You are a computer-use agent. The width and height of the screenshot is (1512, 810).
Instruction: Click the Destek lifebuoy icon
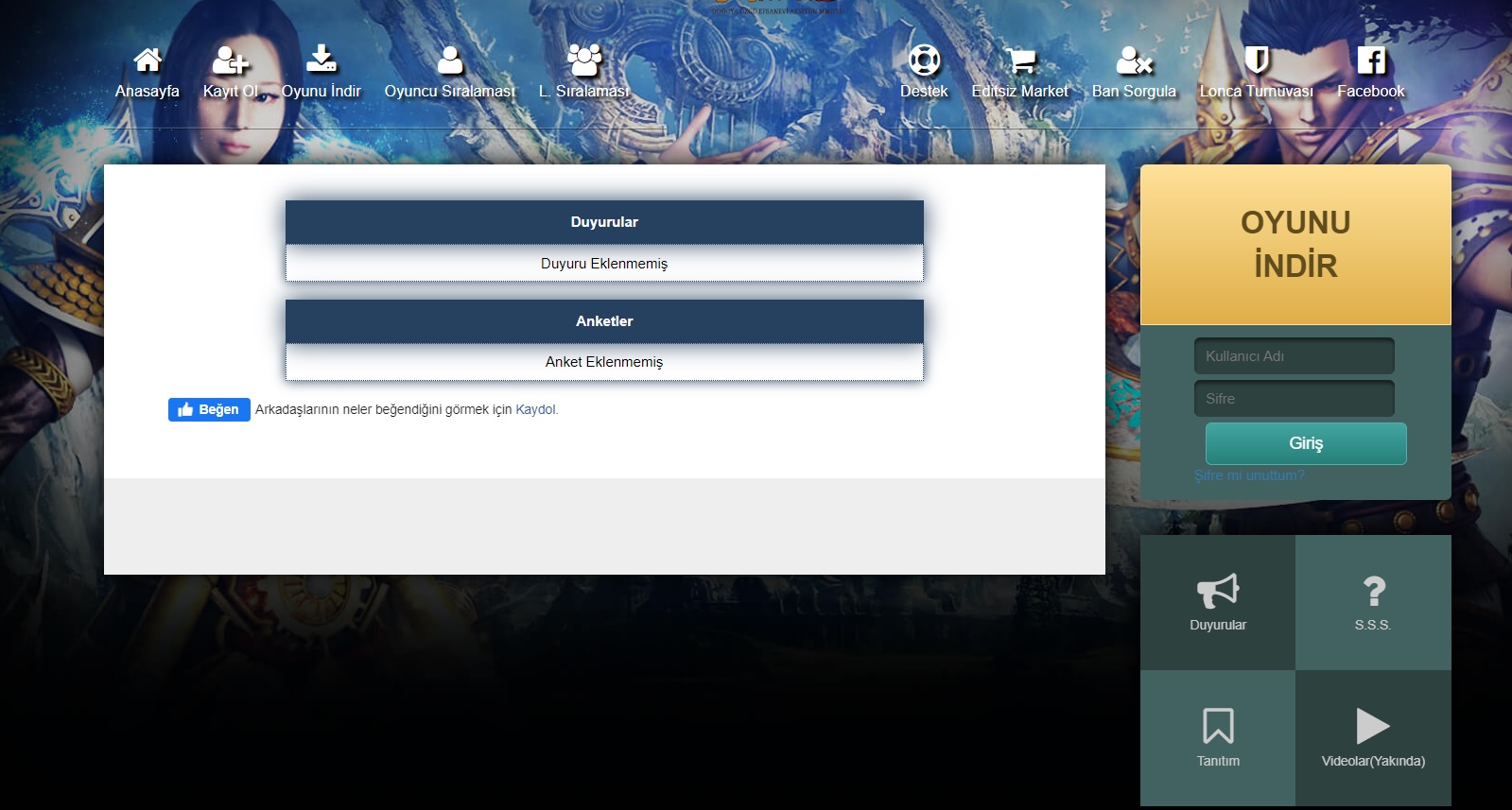[x=924, y=60]
